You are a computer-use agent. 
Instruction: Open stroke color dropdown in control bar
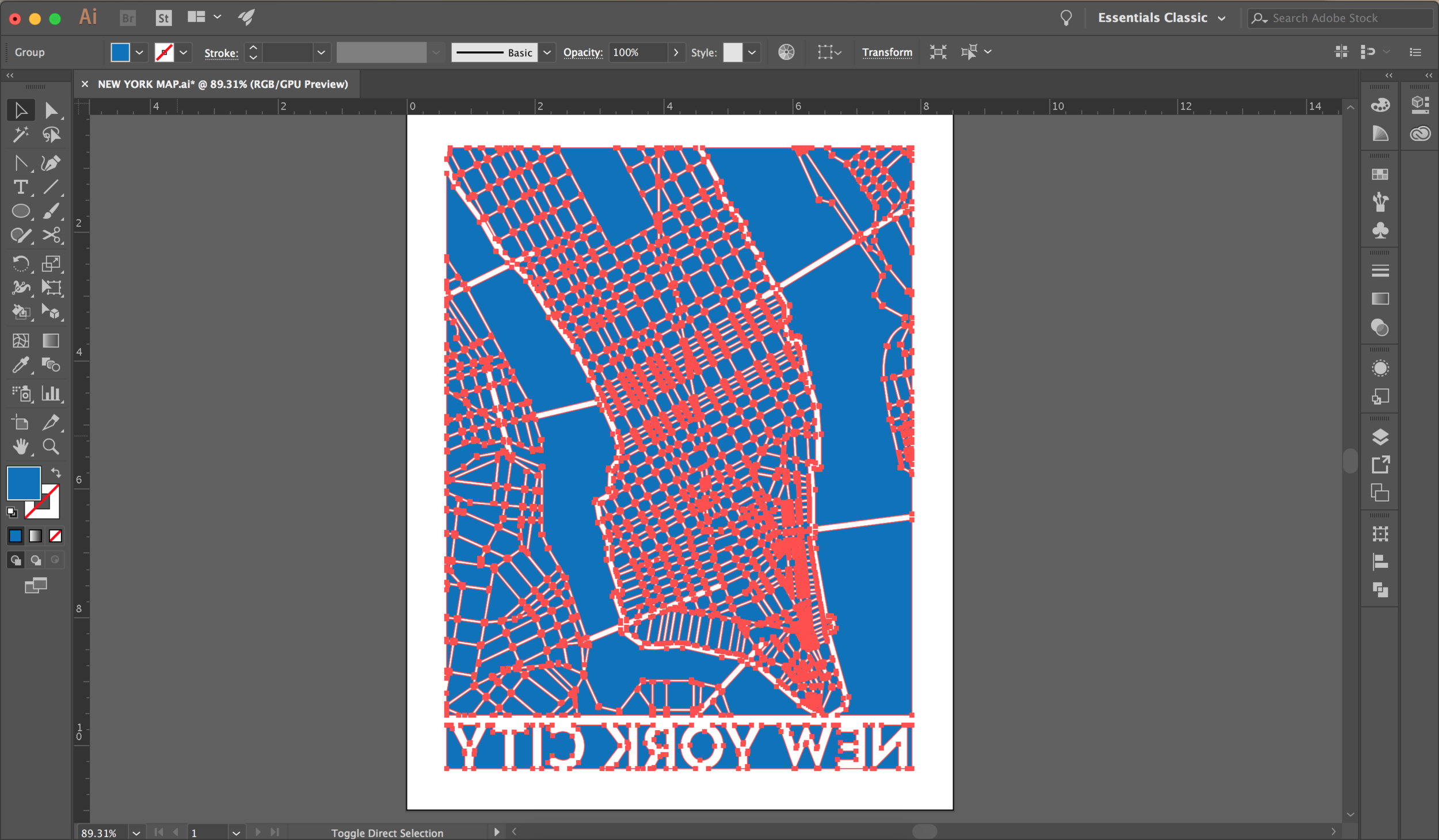(x=184, y=52)
